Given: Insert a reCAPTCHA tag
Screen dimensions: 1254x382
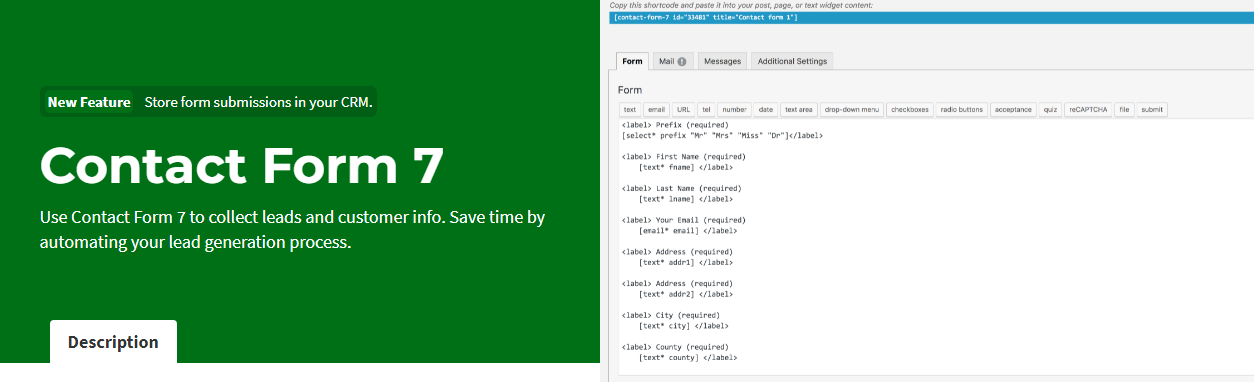Looking at the screenshot, I should coord(1088,110).
